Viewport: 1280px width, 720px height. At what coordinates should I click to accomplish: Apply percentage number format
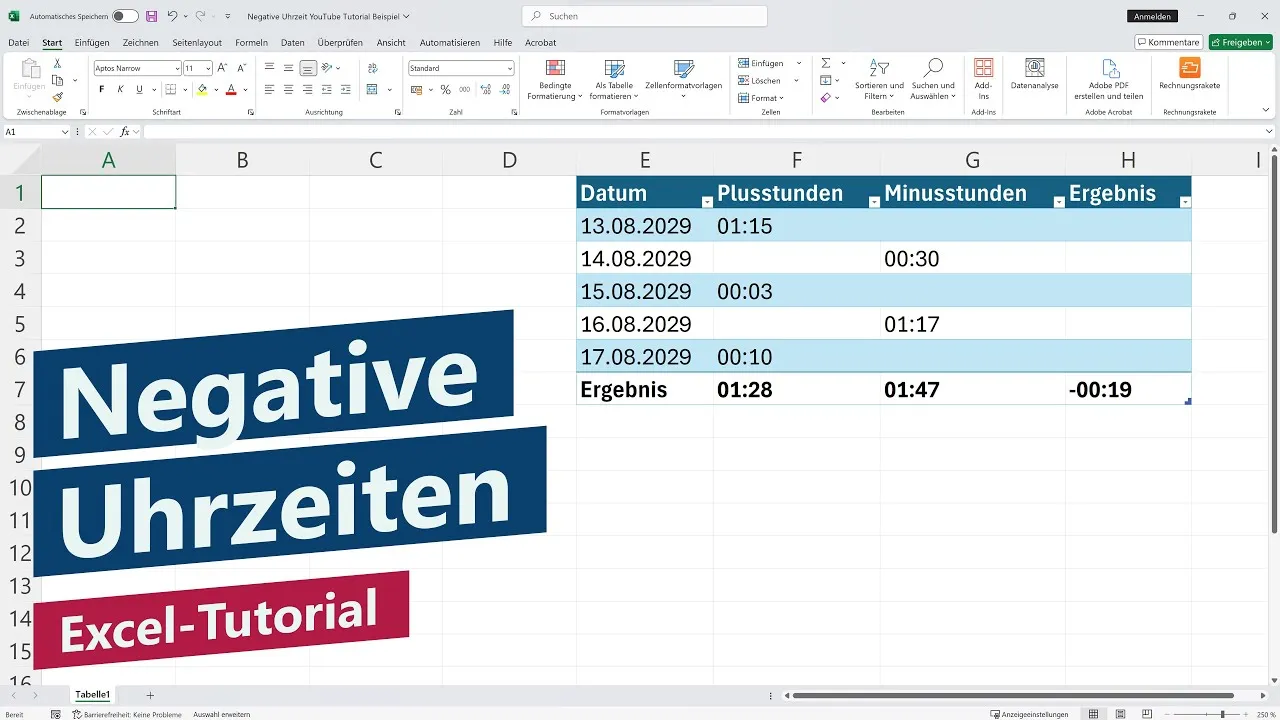(444, 89)
